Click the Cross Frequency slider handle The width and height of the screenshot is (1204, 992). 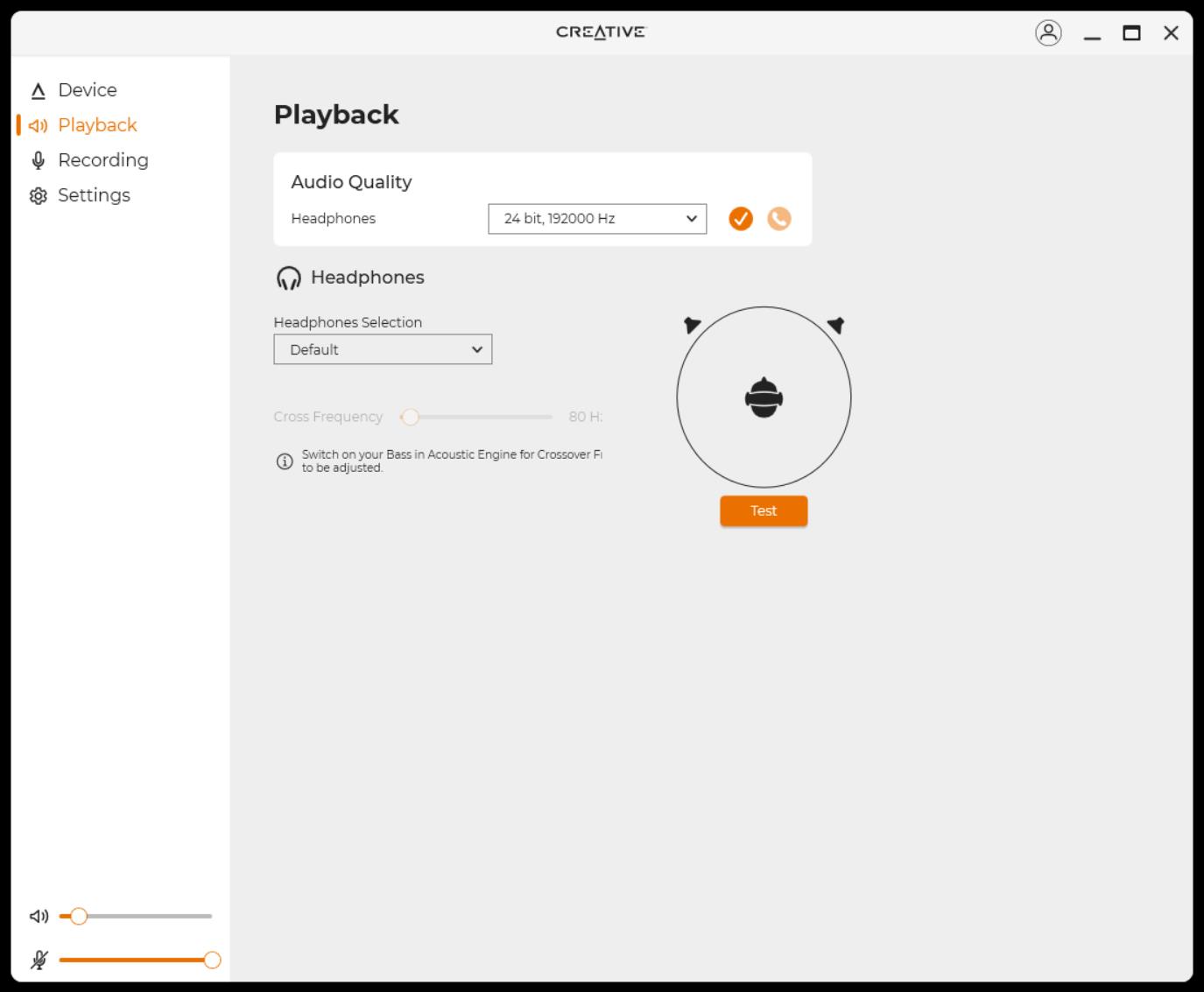click(x=410, y=417)
